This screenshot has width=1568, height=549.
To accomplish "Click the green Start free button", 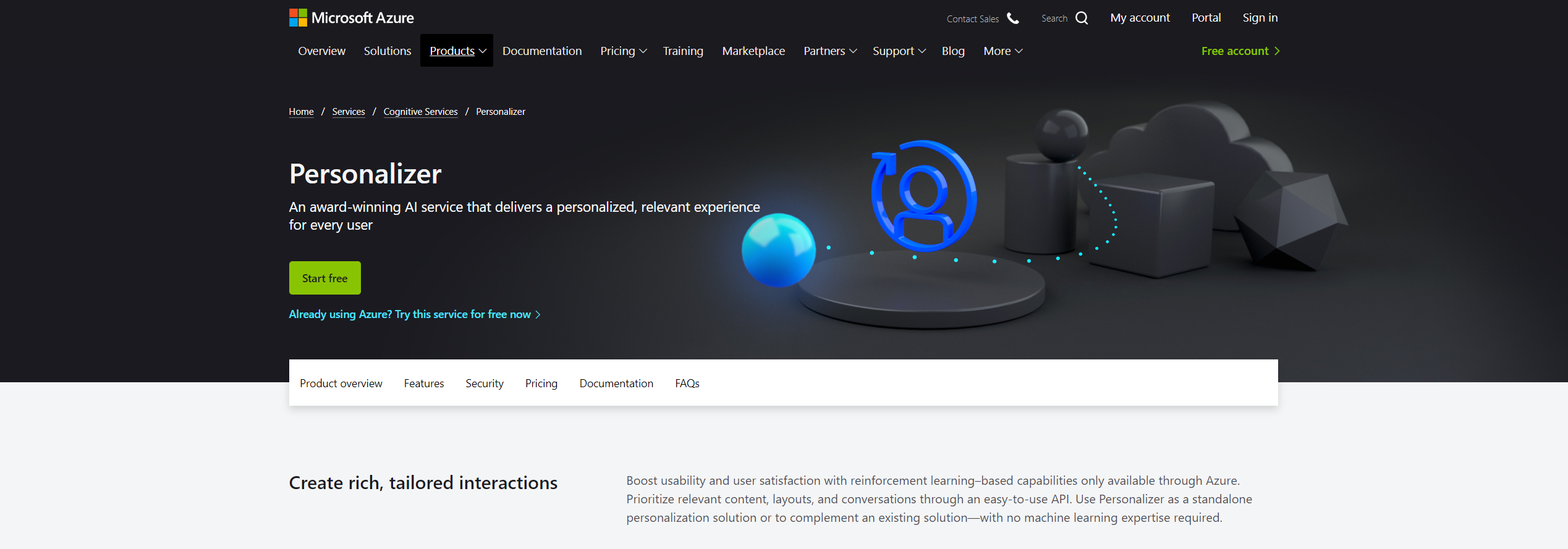I will pyautogui.click(x=325, y=278).
